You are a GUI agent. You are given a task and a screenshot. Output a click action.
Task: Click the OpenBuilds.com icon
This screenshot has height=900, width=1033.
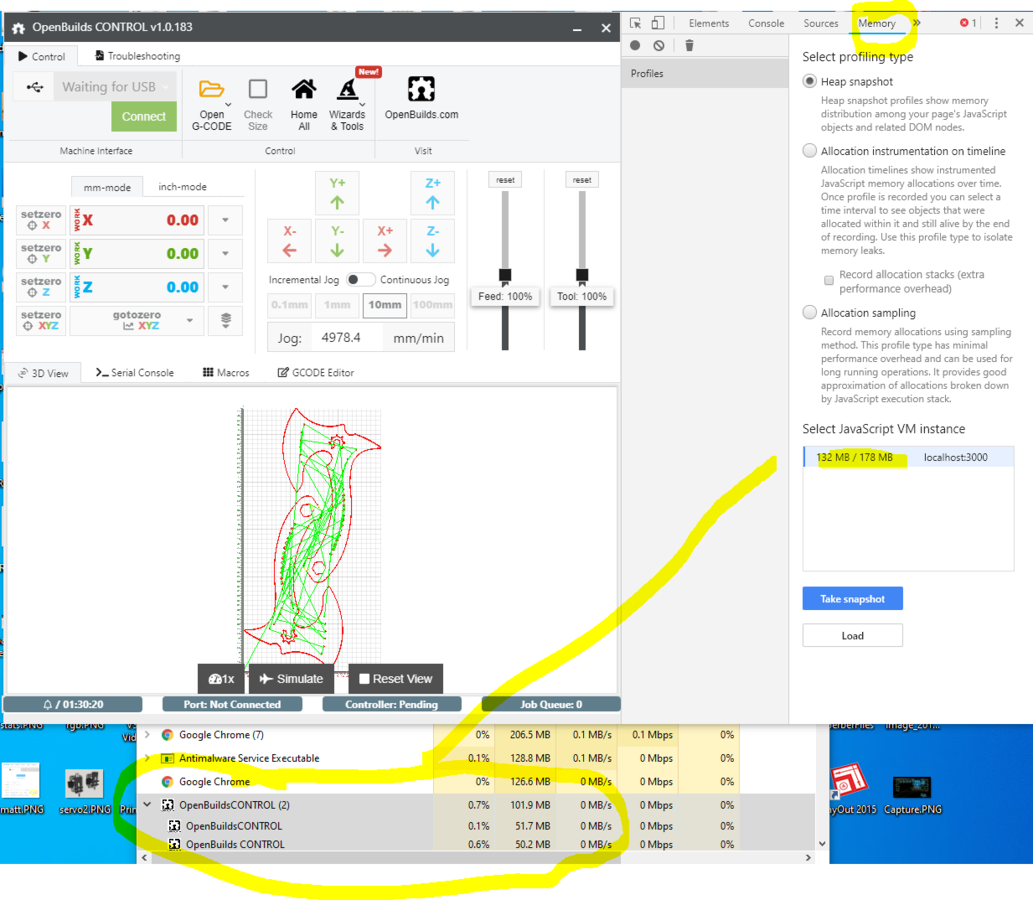click(421, 90)
